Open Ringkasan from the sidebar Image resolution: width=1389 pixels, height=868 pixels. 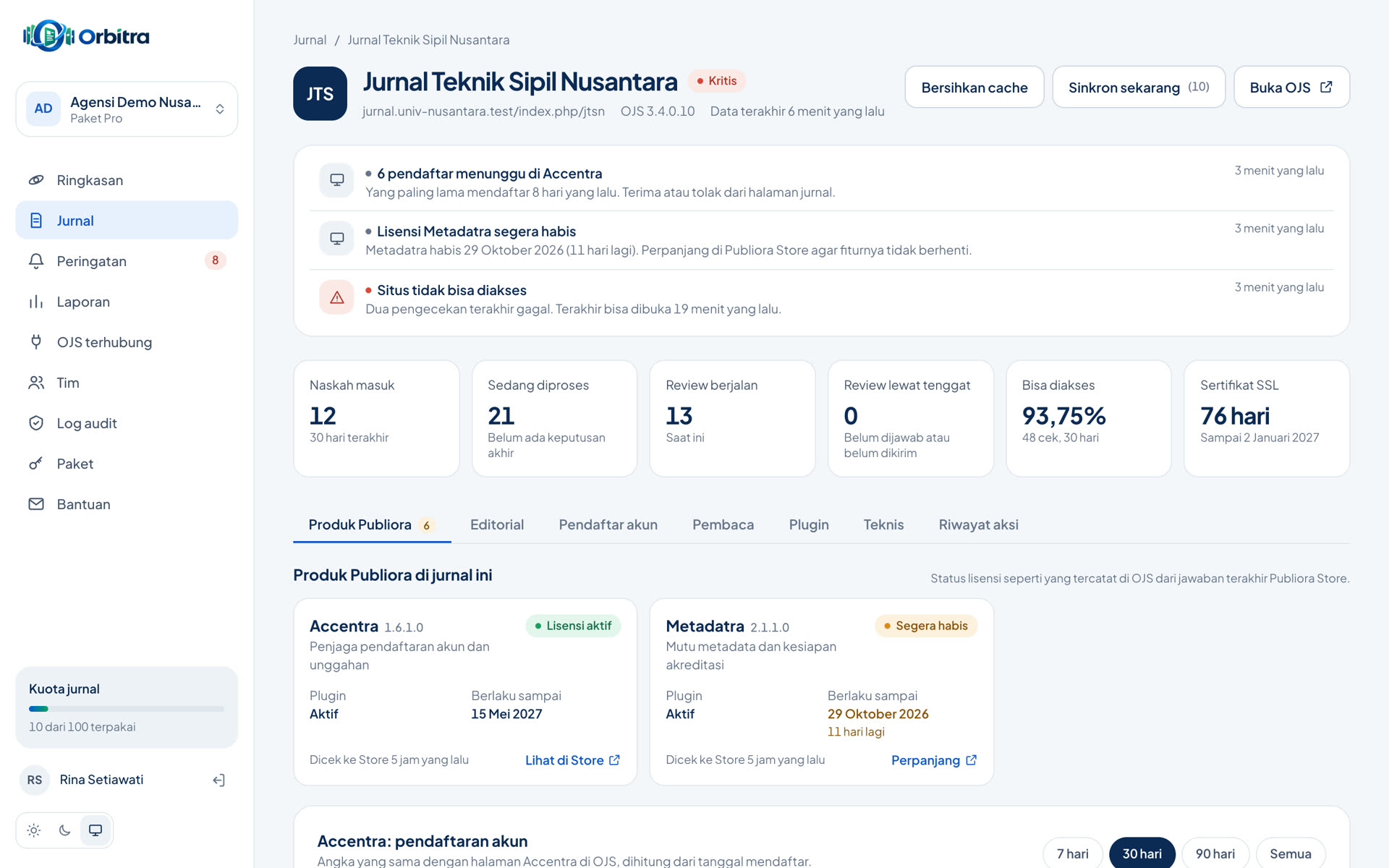click(127, 180)
